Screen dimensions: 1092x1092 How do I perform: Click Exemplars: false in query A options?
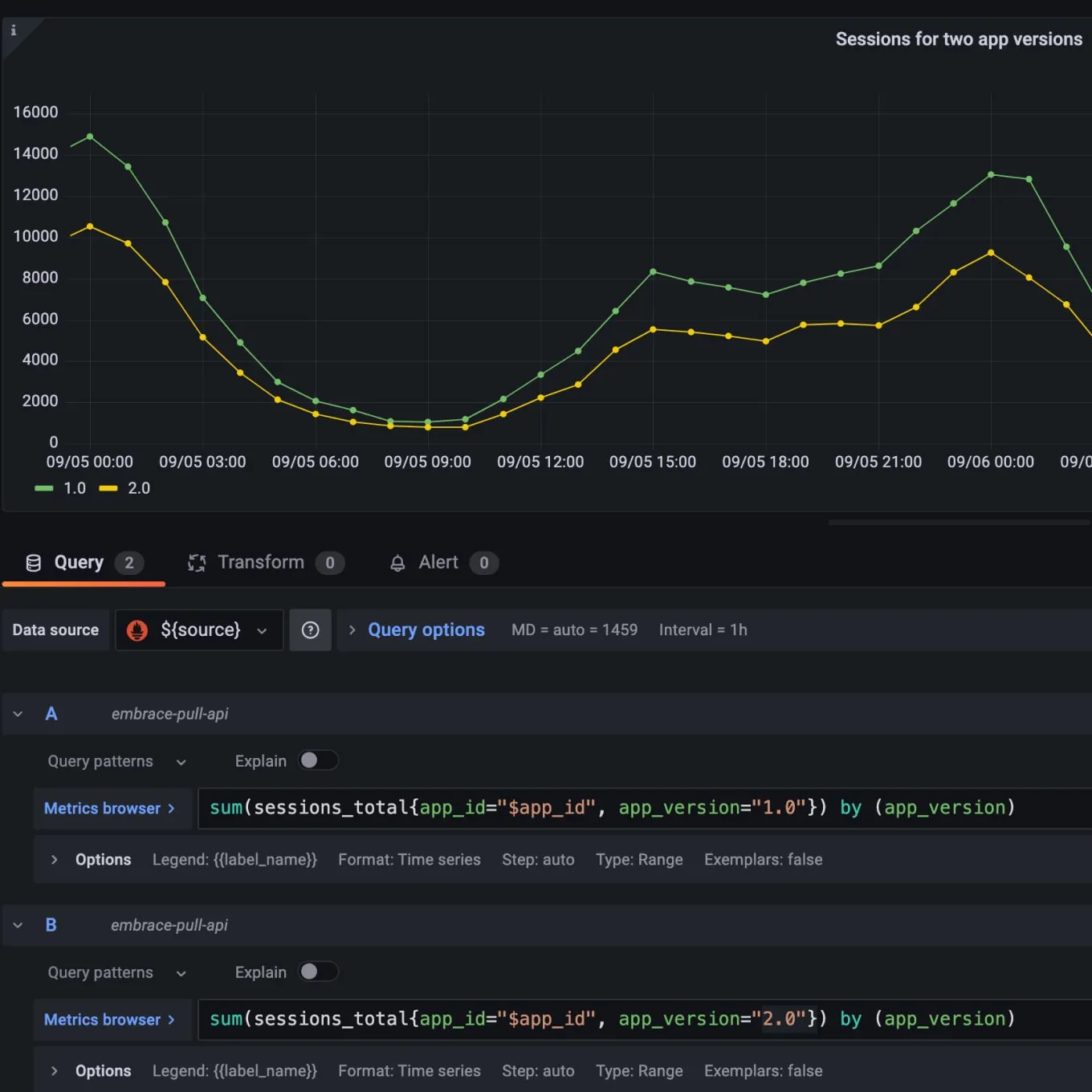point(764,860)
